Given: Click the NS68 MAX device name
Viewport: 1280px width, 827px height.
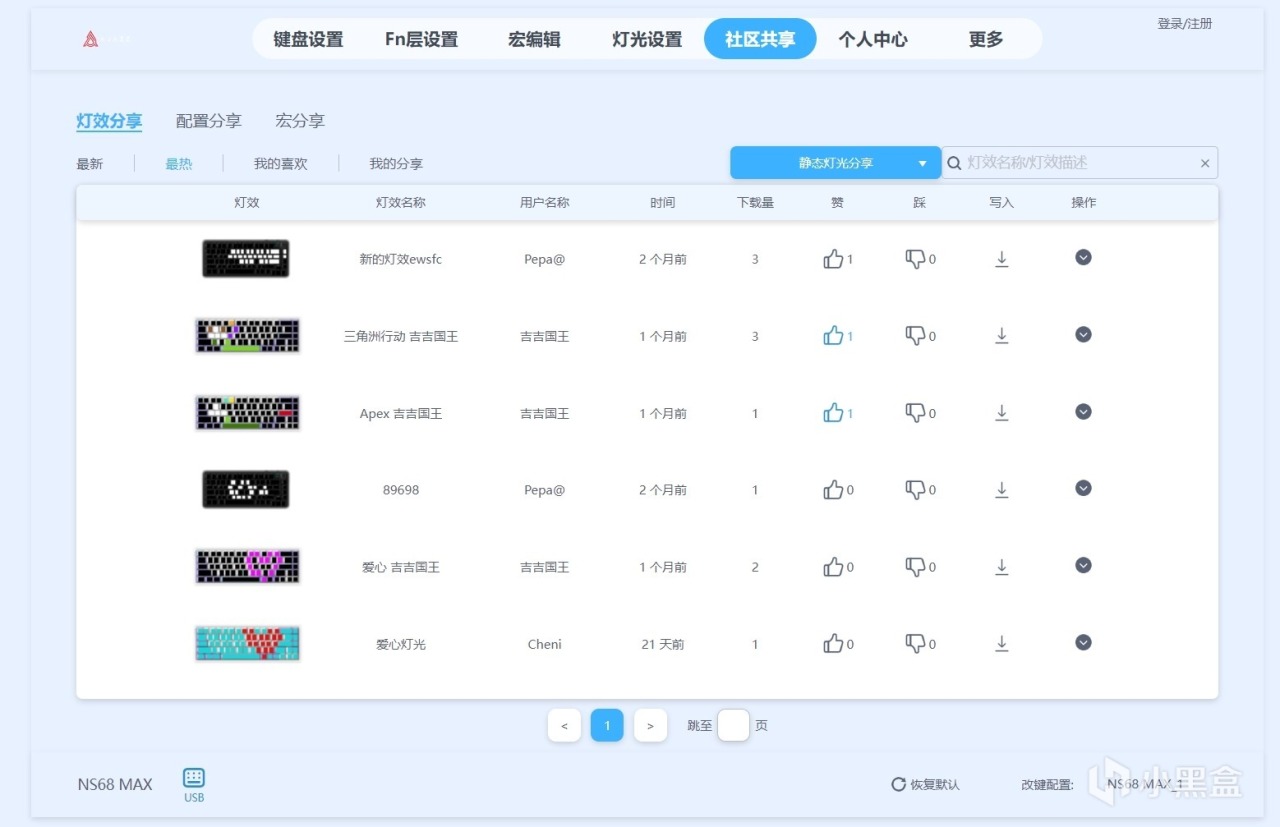Looking at the screenshot, I should pyautogui.click(x=115, y=785).
